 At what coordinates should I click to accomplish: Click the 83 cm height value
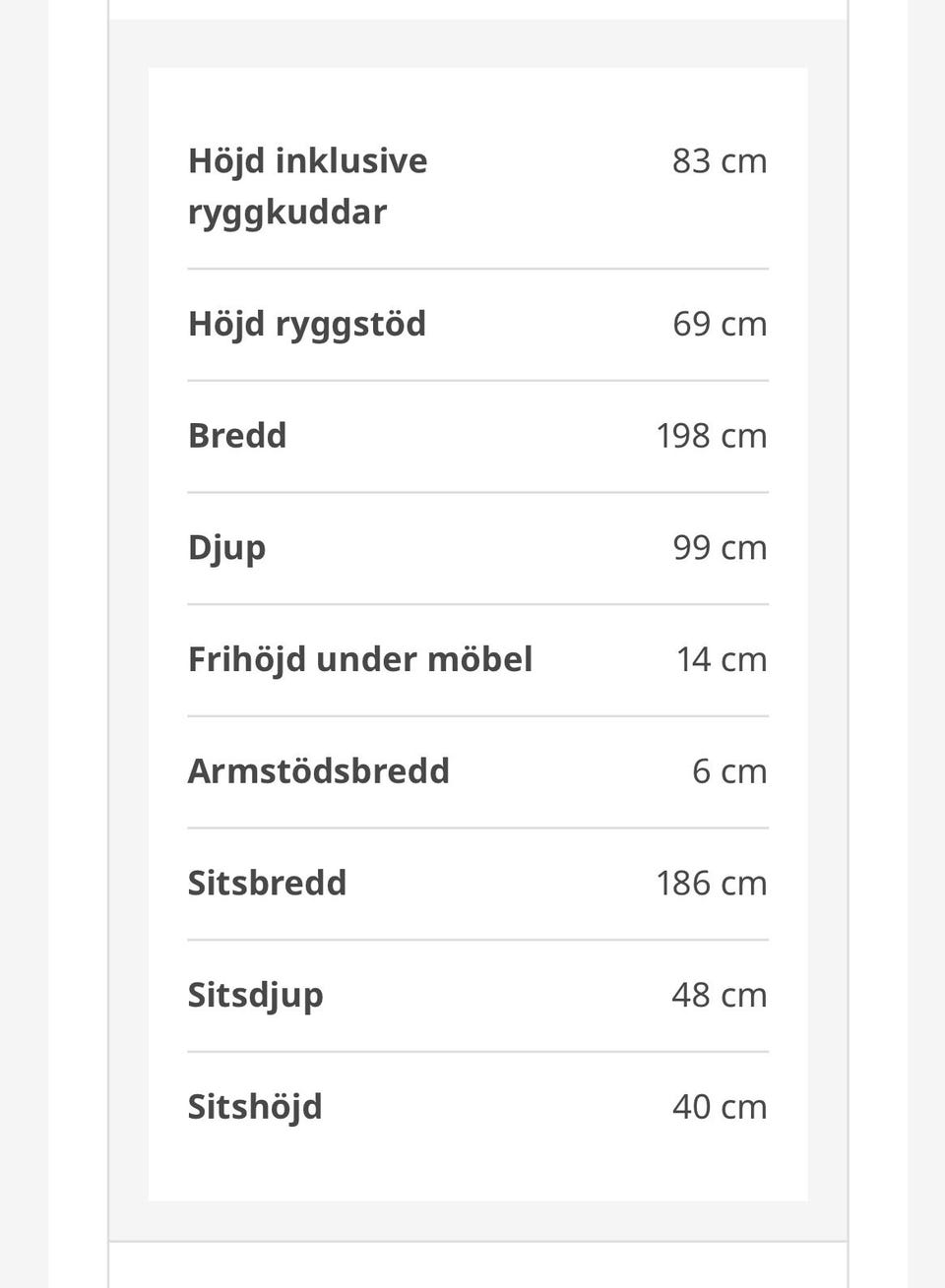click(720, 160)
